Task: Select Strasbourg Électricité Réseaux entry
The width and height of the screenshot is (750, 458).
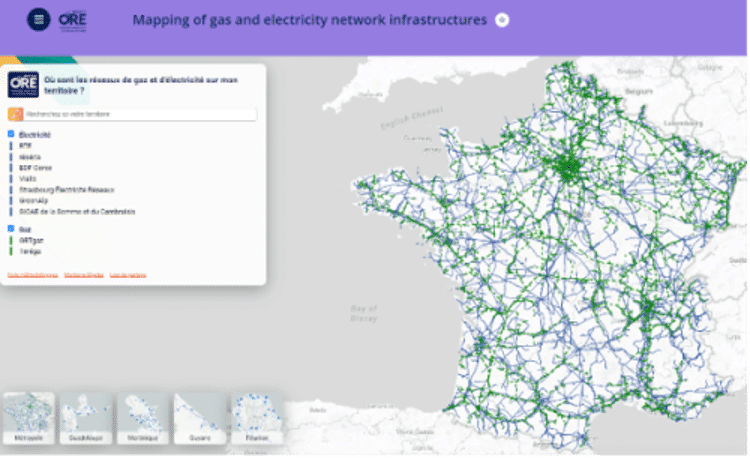Action: point(67,190)
